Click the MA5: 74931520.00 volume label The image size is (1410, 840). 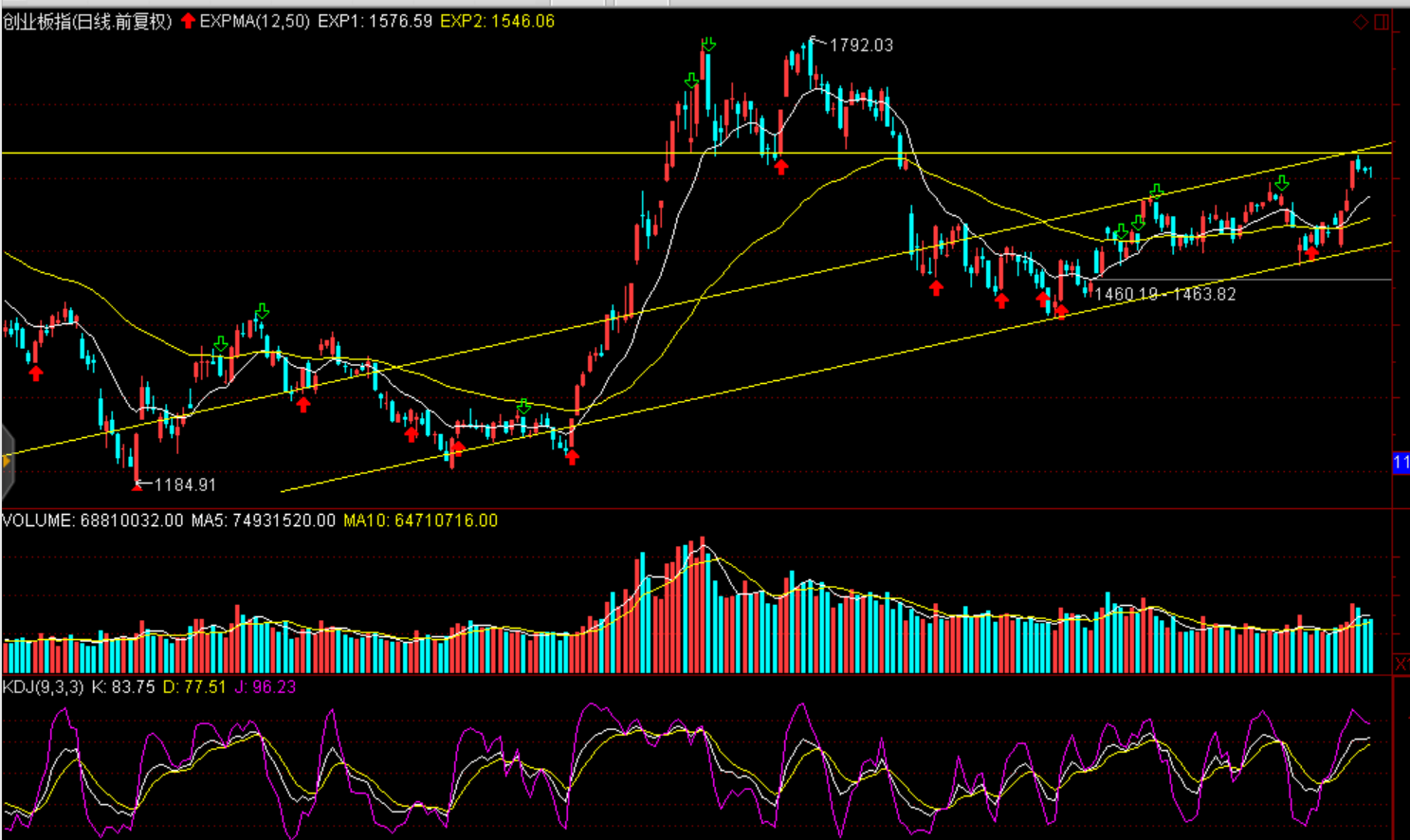click(263, 520)
